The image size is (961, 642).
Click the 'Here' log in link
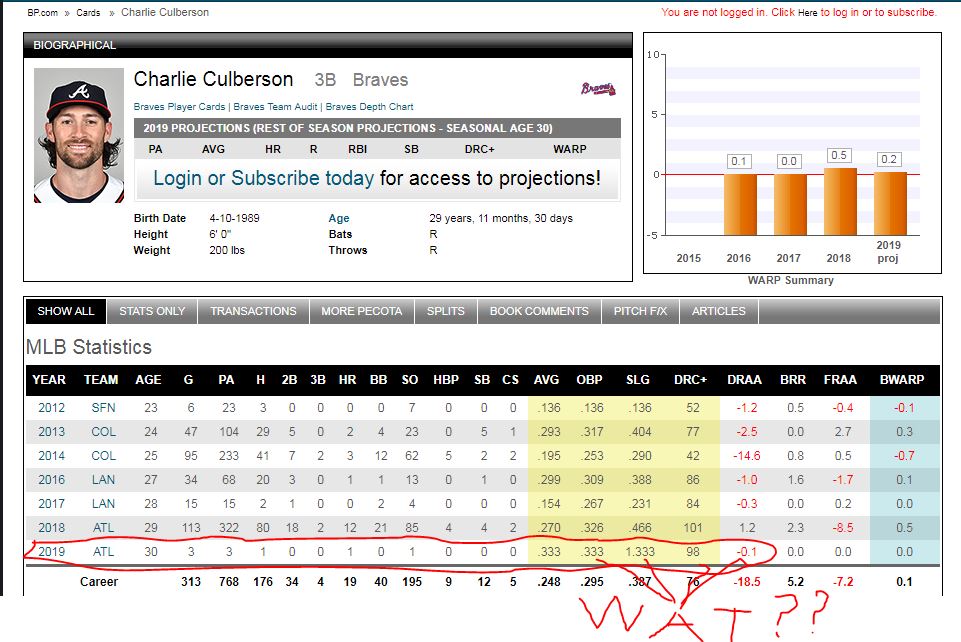(x=807, y=13)
